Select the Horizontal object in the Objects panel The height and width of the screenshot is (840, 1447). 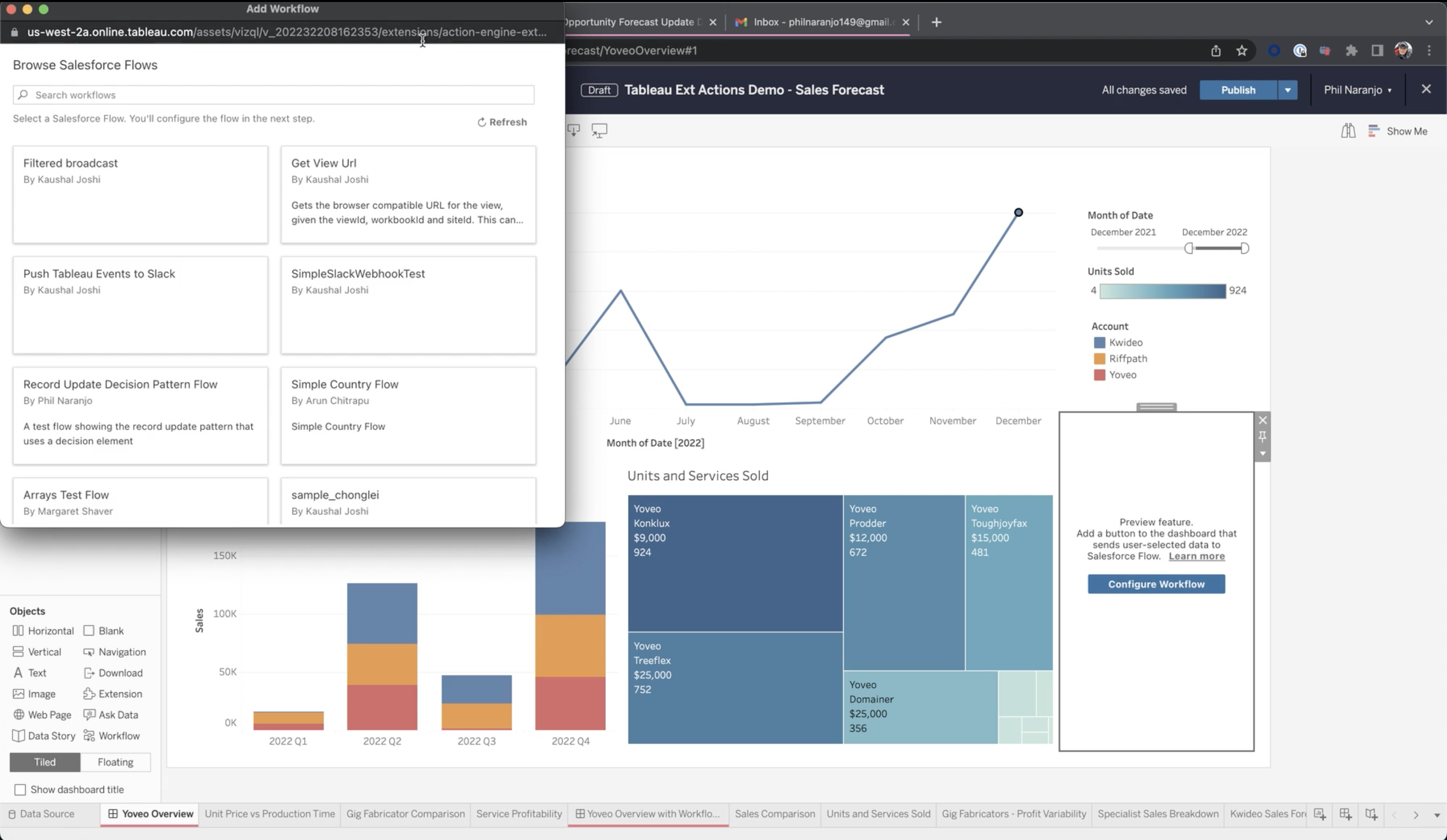click(x=43, y=631)
